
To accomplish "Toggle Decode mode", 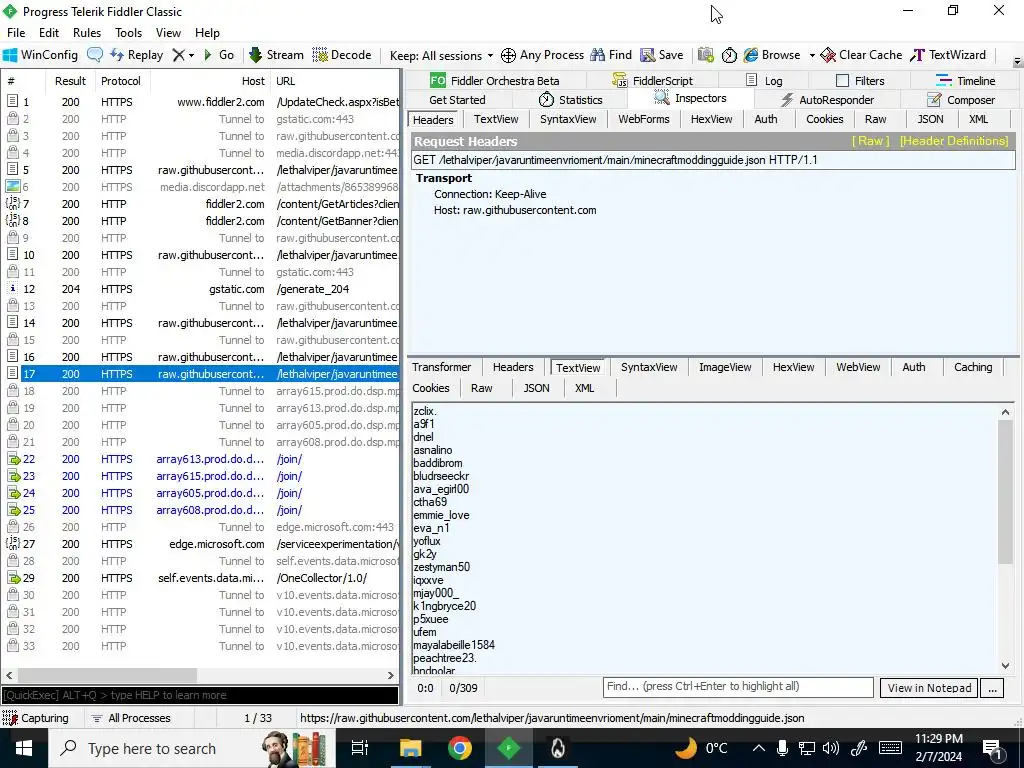I will pyautogui.click(x=342, y=55).
